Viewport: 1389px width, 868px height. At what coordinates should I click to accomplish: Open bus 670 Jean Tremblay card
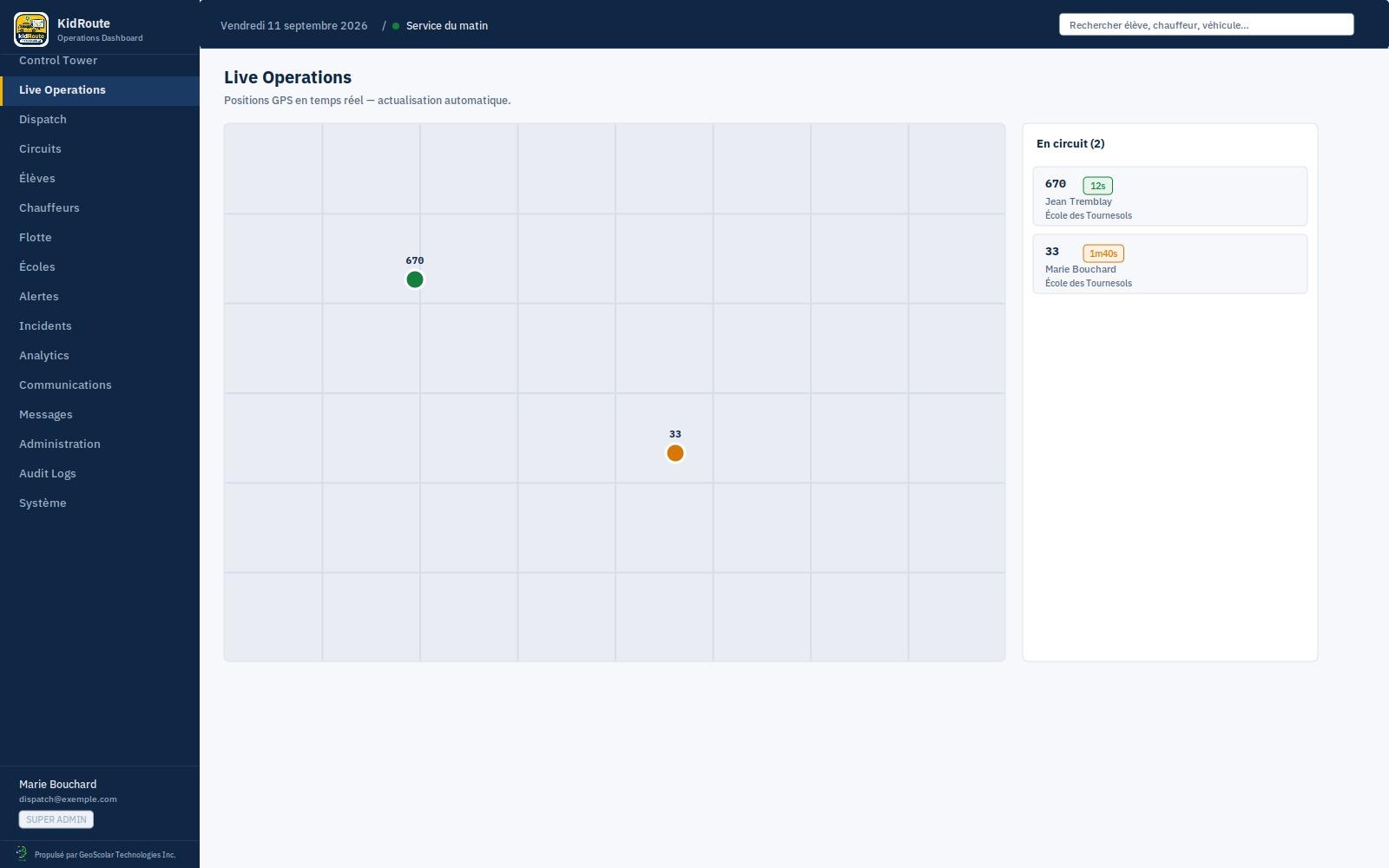(1169, 196)
